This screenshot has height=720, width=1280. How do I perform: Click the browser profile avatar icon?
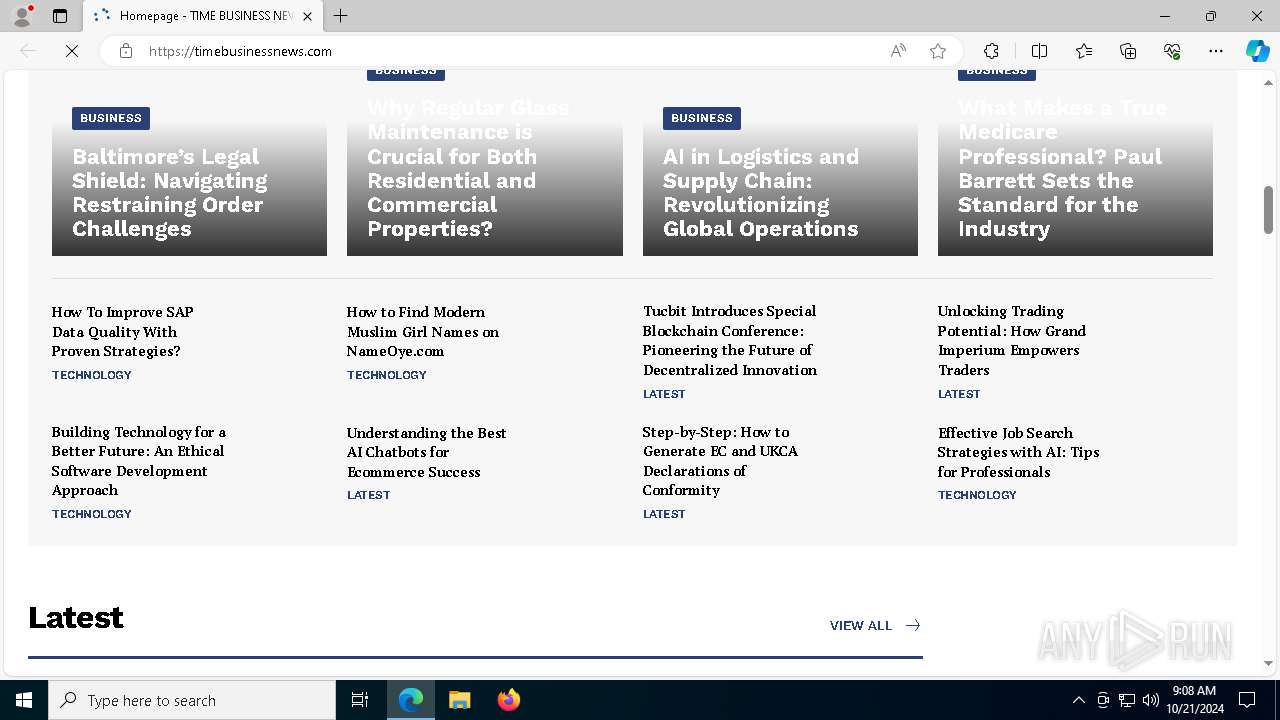click(x=22, y=16)
